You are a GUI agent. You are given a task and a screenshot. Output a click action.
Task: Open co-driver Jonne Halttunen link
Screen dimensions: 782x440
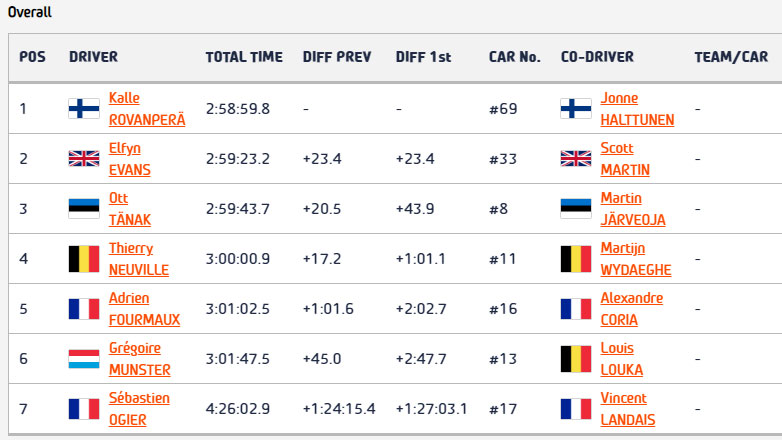pos(637,109)
